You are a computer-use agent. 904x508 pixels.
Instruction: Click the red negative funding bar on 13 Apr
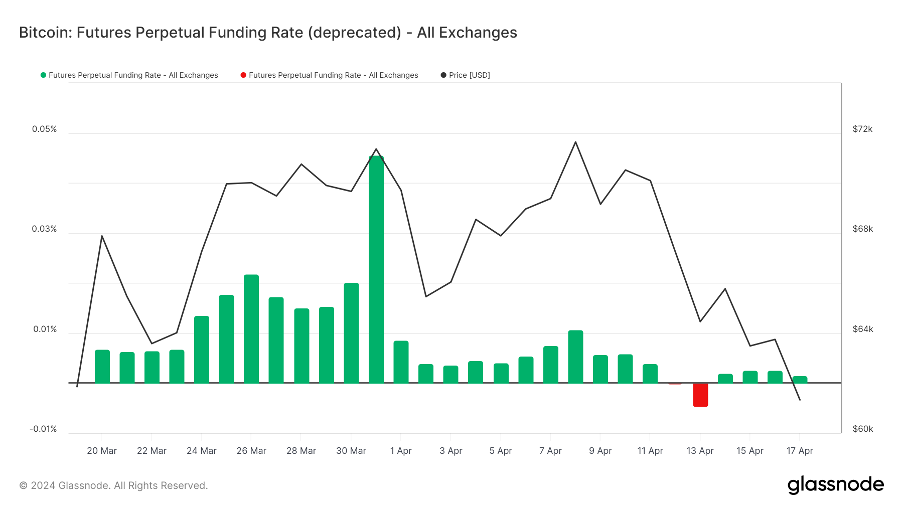pyautogui.click(x=700, y=395)
